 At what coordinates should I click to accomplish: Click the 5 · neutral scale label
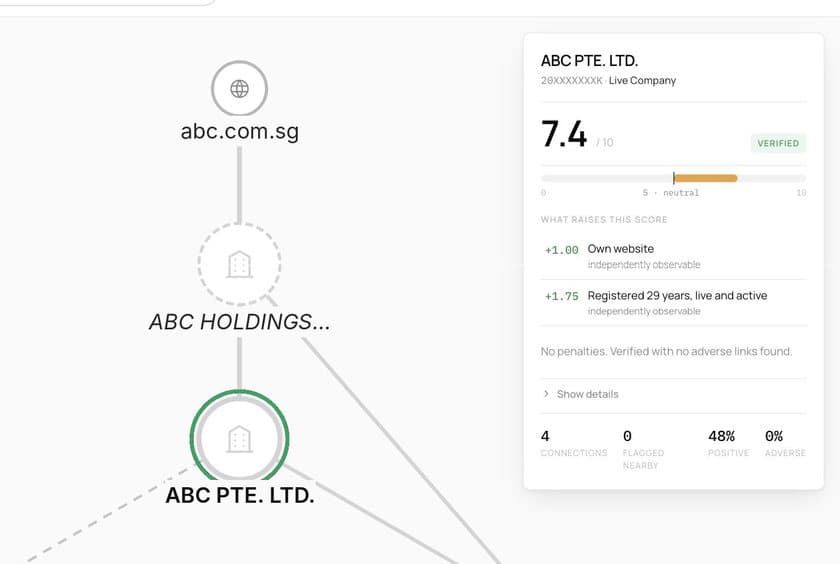pos(671,193)
